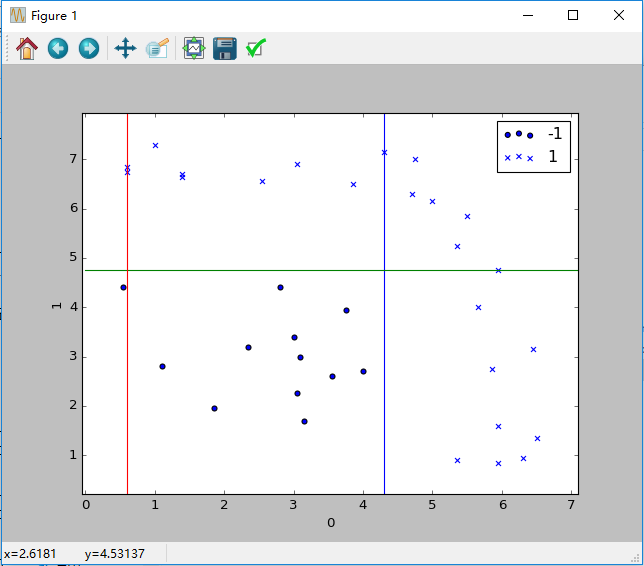
Task: Click the y-axis label 1 beside the plot
Action: tap(57, 306)
